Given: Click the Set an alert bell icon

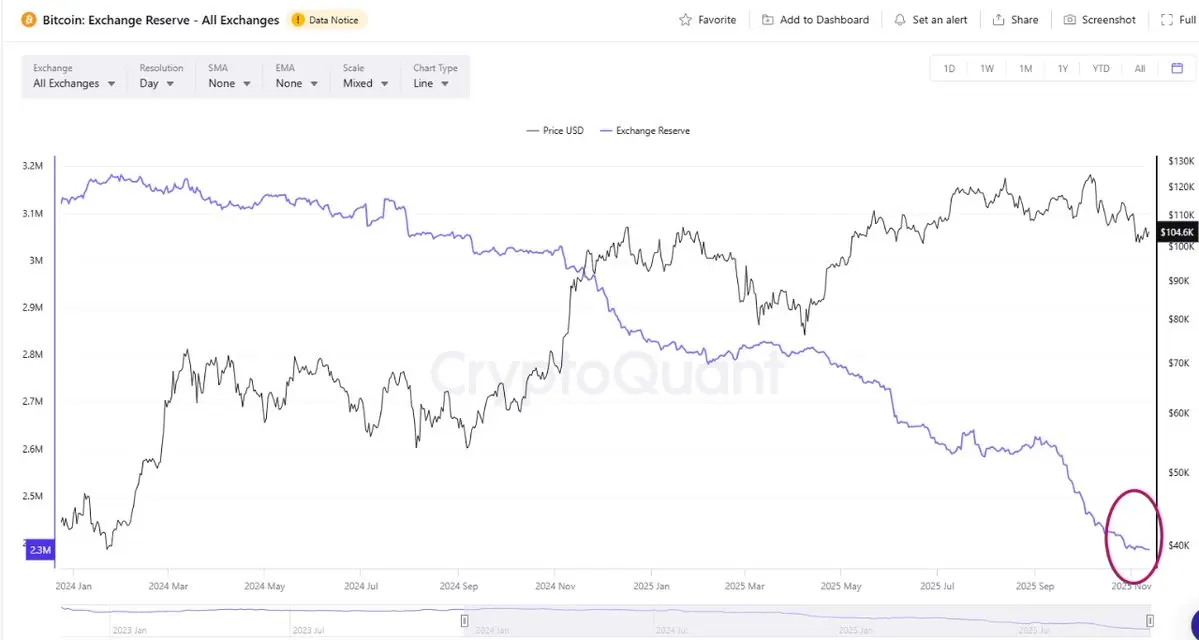Looking at the screenshot, I should click(900, 20).
